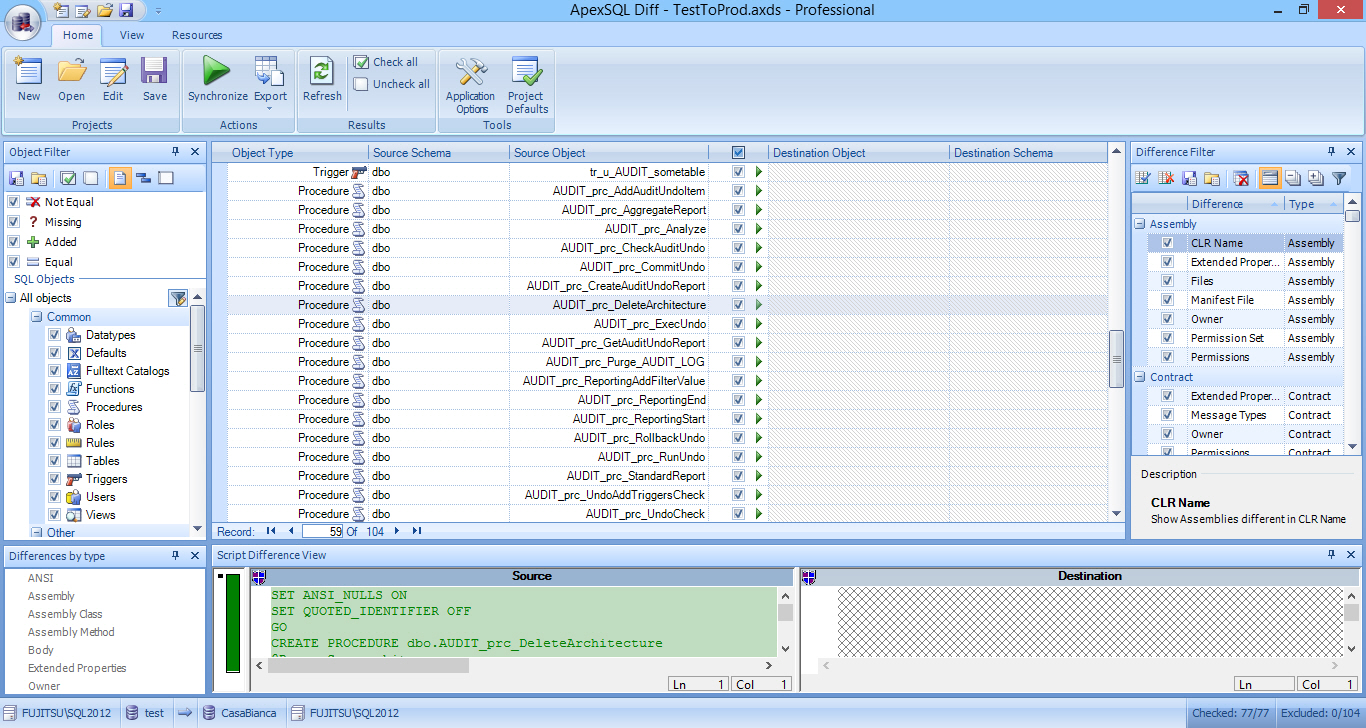Image resolution: width=1366 pixels, height=728 pixels.
Task: Click expand-all icon in Difference Filter
Action: tap(1315, 178)
